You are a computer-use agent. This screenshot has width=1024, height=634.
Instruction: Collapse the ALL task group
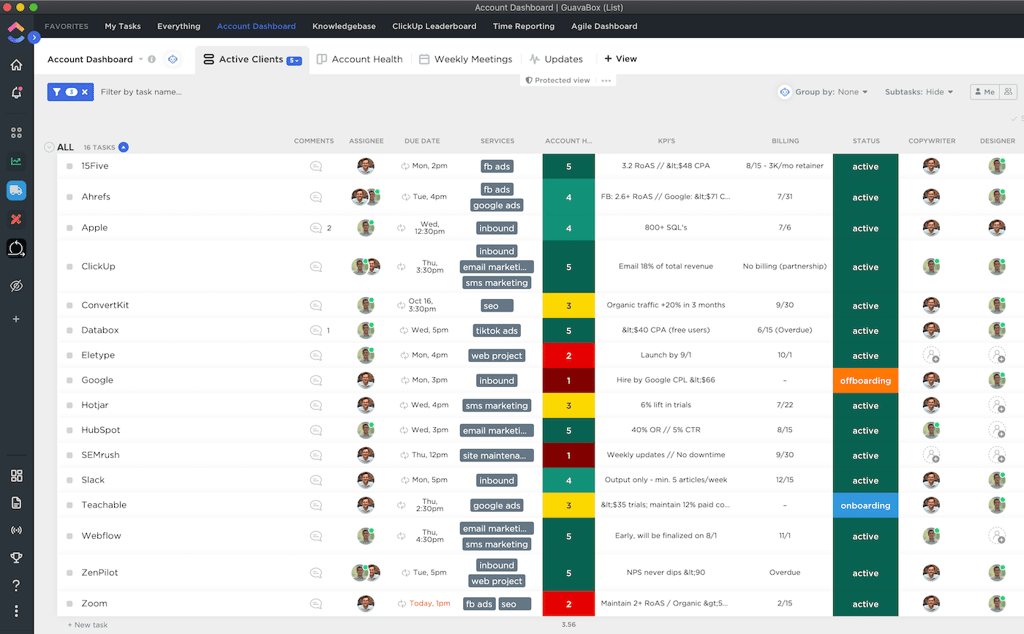point(49,147)
